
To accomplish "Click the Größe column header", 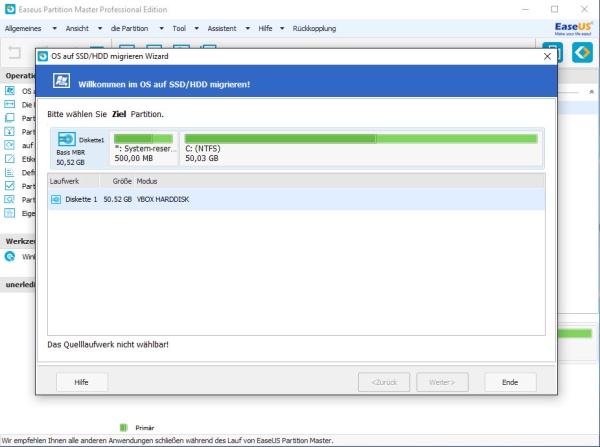I will pyautogui.click(x=116, y=181).
